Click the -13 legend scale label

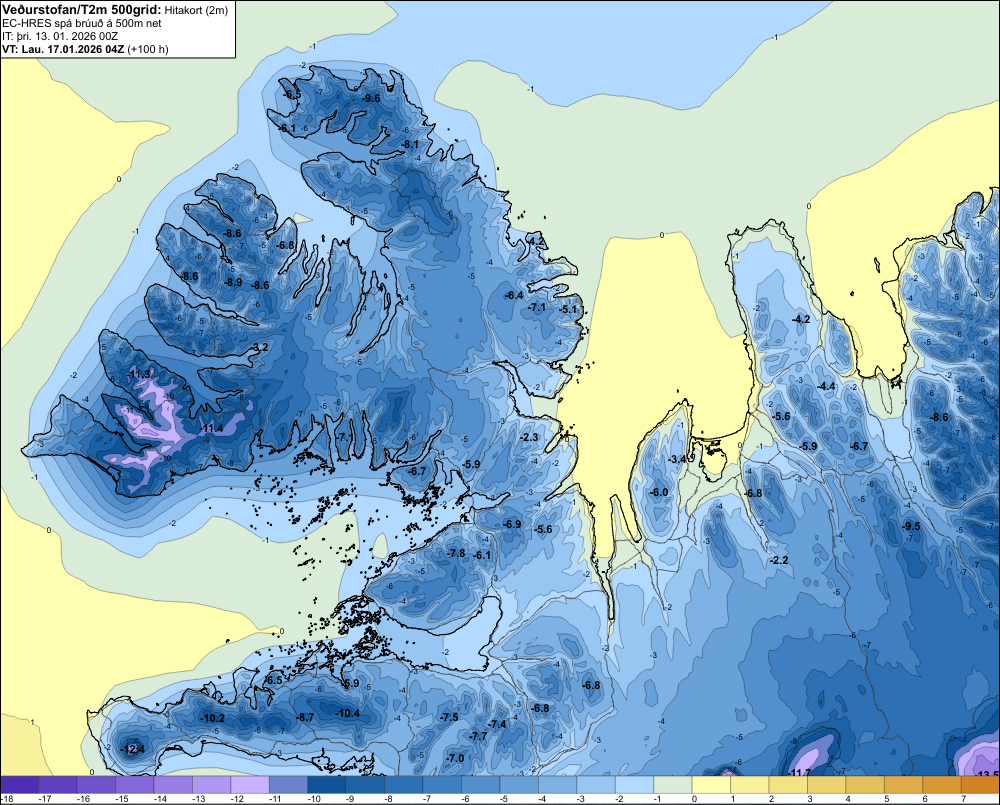pos(198,799)
